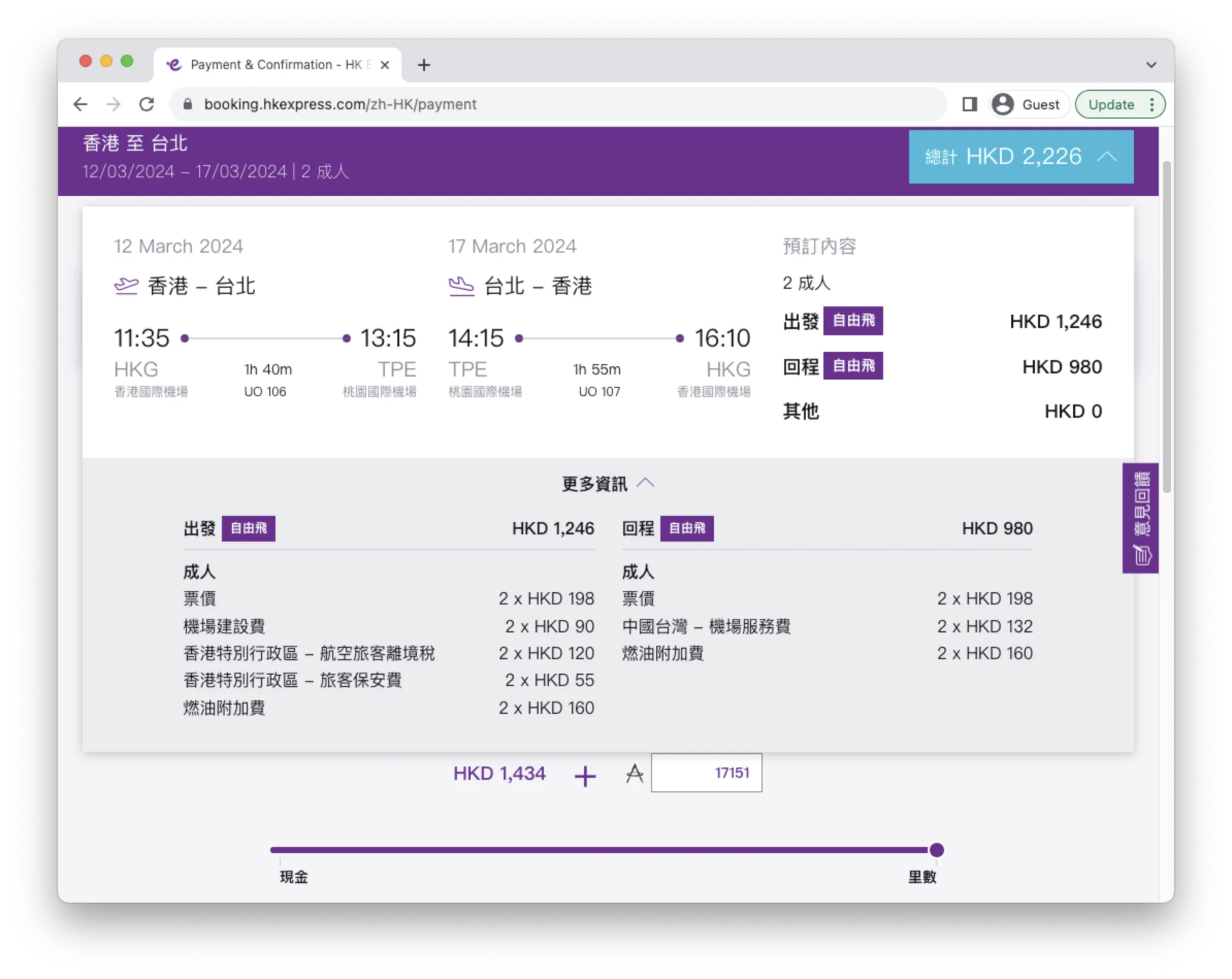Open the Guest profile avatar
The height and width of the screenshot is (979, 1232).
pos(1003,104)
